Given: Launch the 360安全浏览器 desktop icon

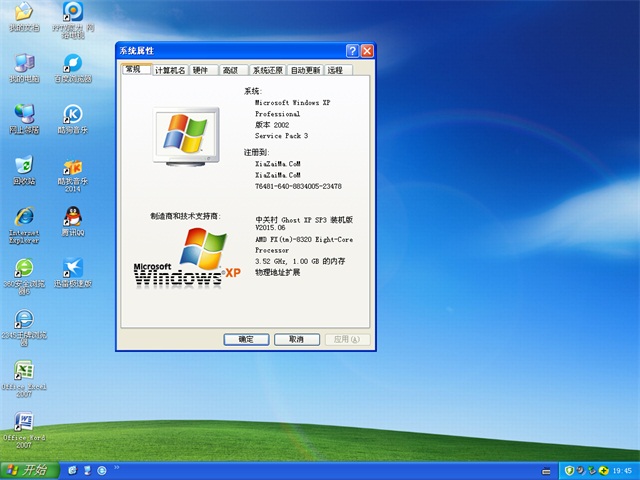Looking at the screenshot, I should (23, 269).
